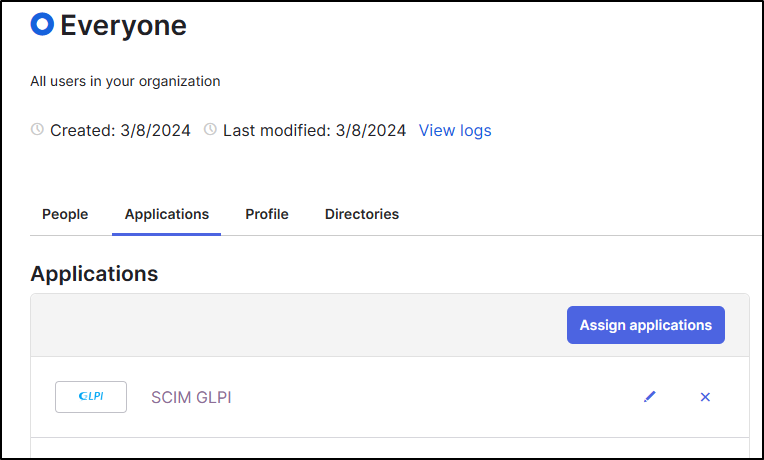Viewport: 764px width, 460px height.
Task: Click the Created: 3/8/2024 date text
Action: (120, 130)
